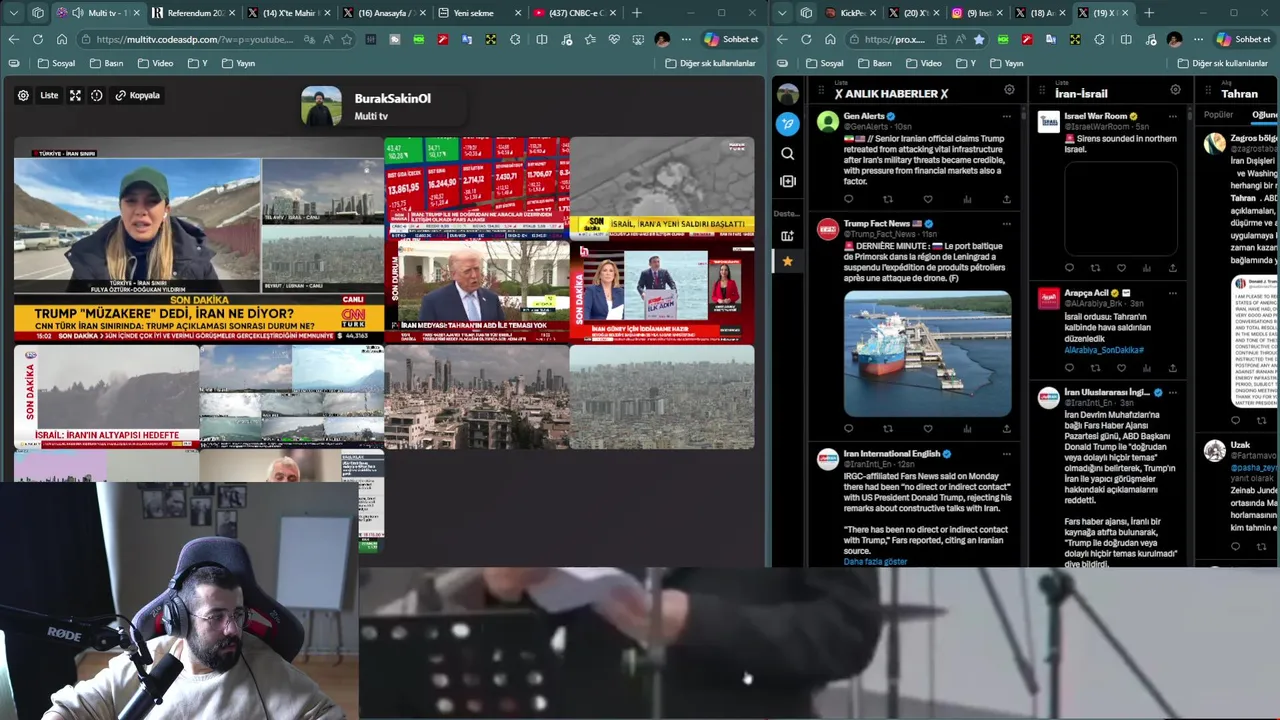Like the Trump Fact News post

(927, 429)
